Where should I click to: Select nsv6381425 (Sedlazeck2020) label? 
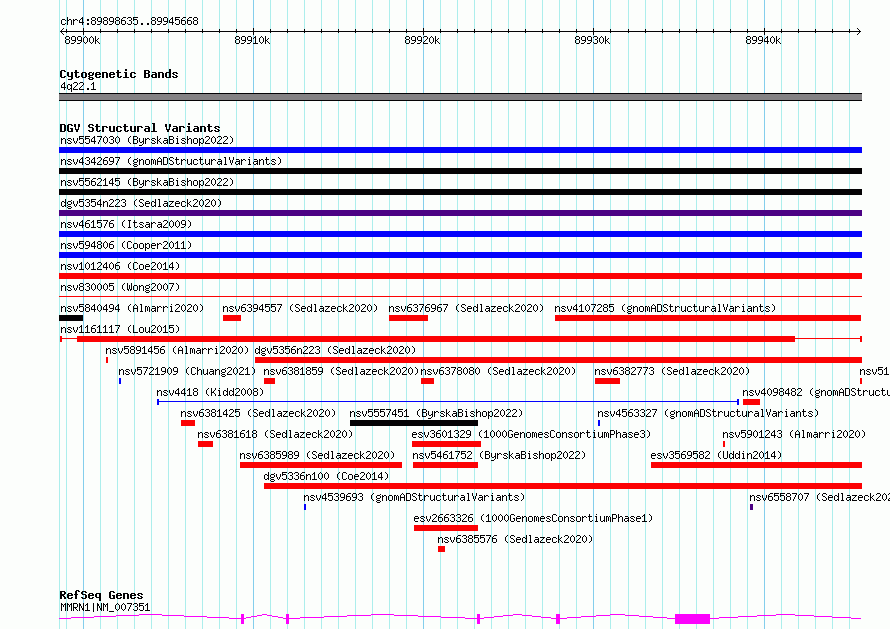pyautogui.click(x=258, y=413)
